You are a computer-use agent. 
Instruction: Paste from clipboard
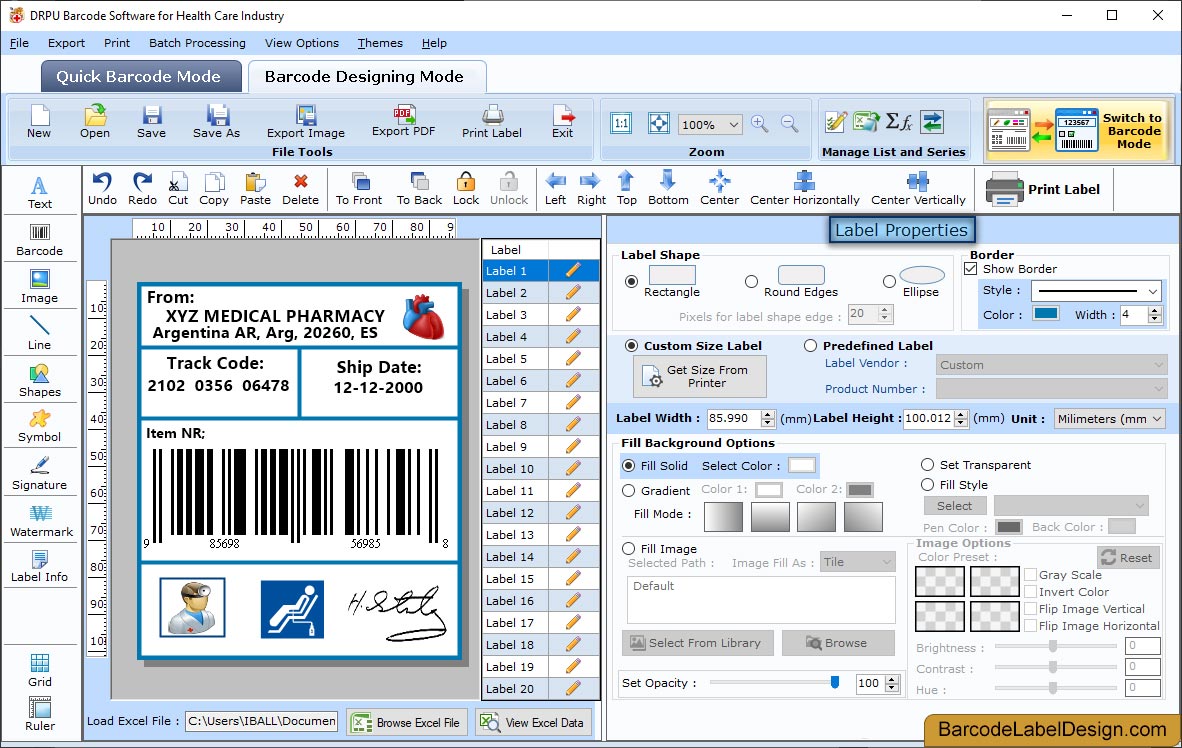point(255,189)
